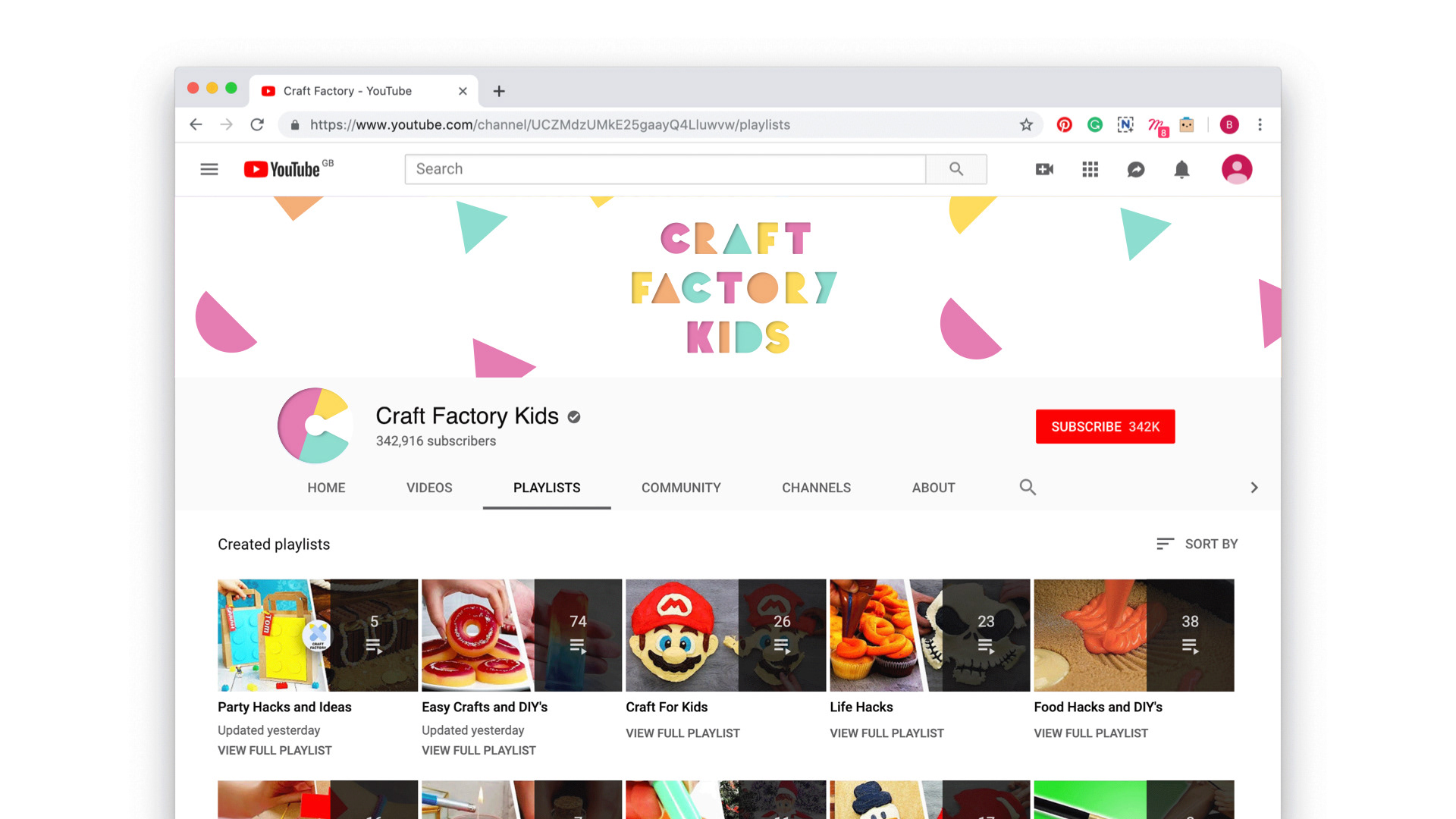Close the Craft Factory YouTube tab
The height and width of the screenshot is (819, 1456).
tap(463, 91)
